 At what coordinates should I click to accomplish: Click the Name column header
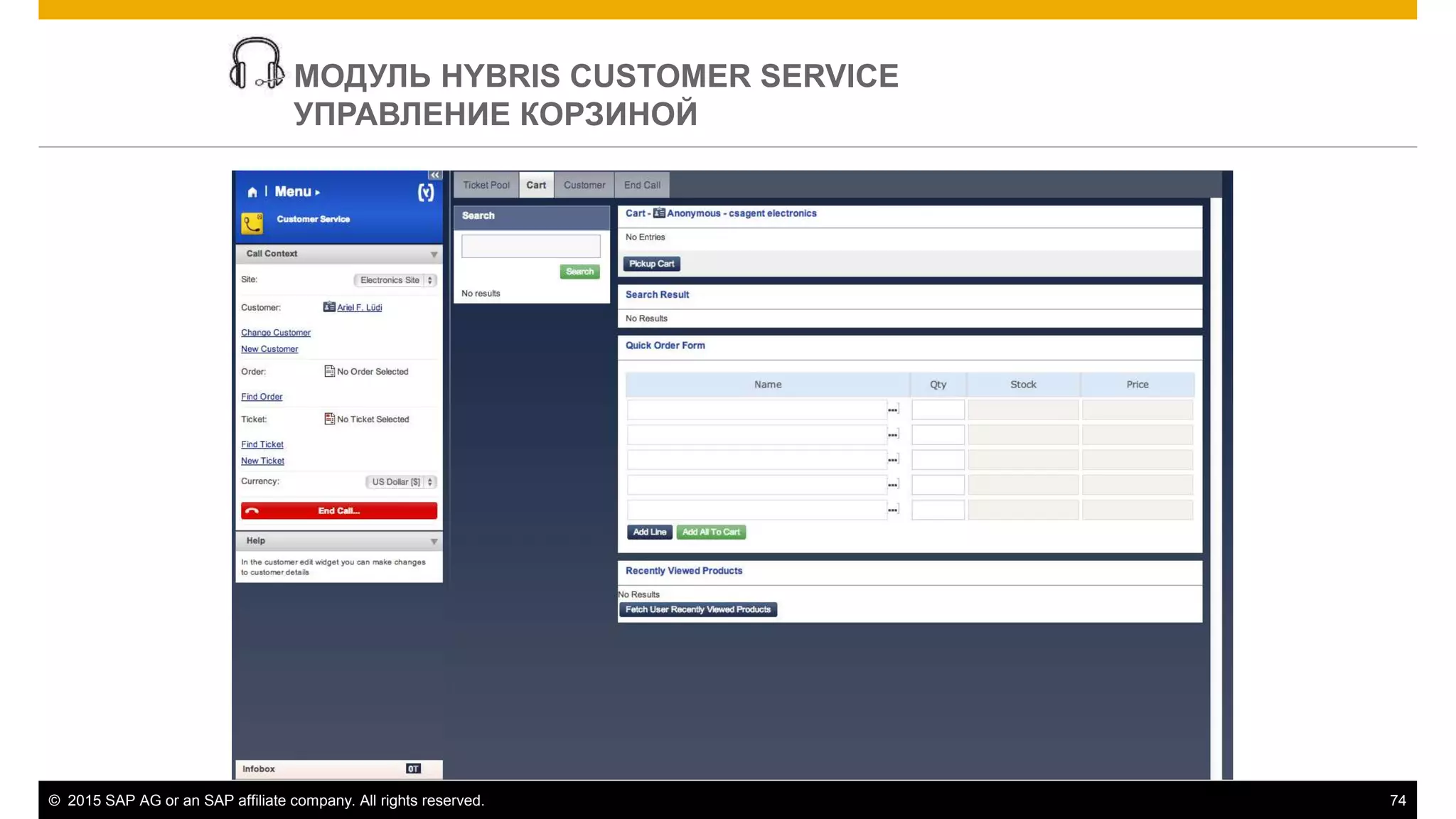(768, 385)
